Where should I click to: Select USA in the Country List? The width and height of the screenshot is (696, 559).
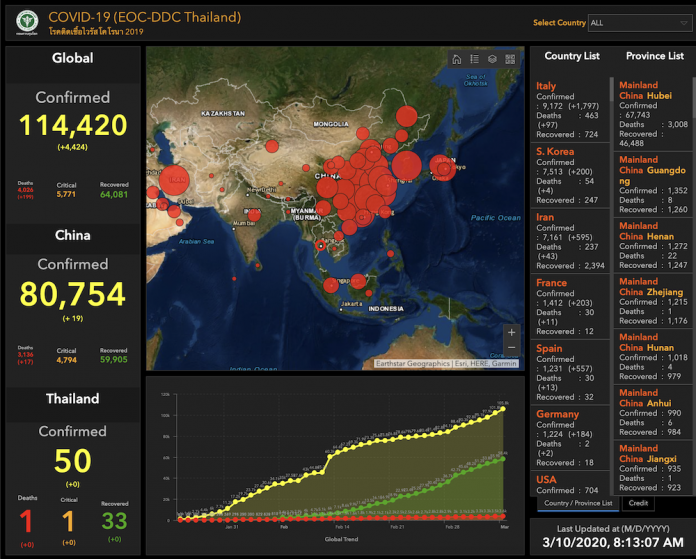(570, 484)
